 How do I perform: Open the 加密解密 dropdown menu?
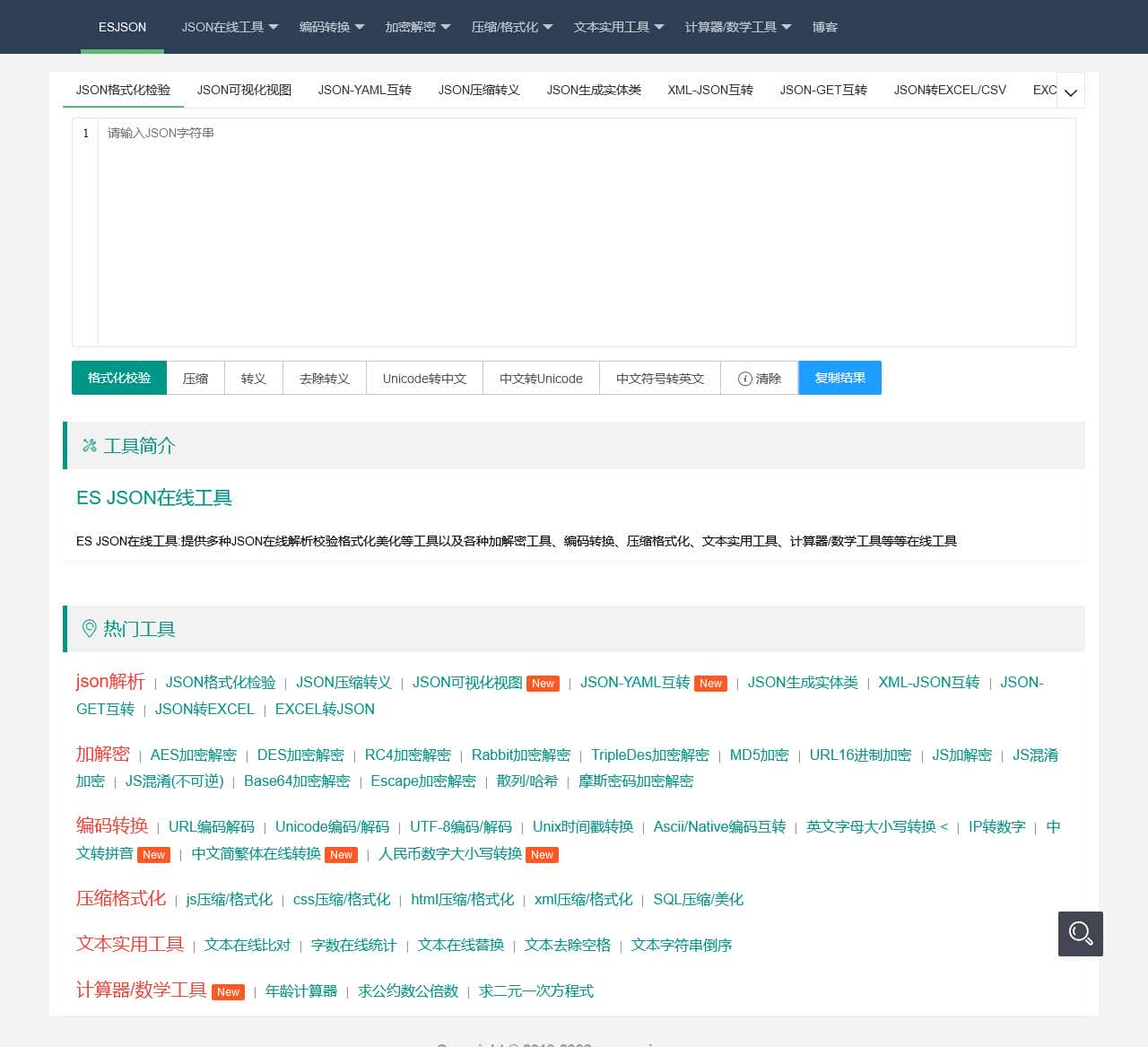pos(413,27)
